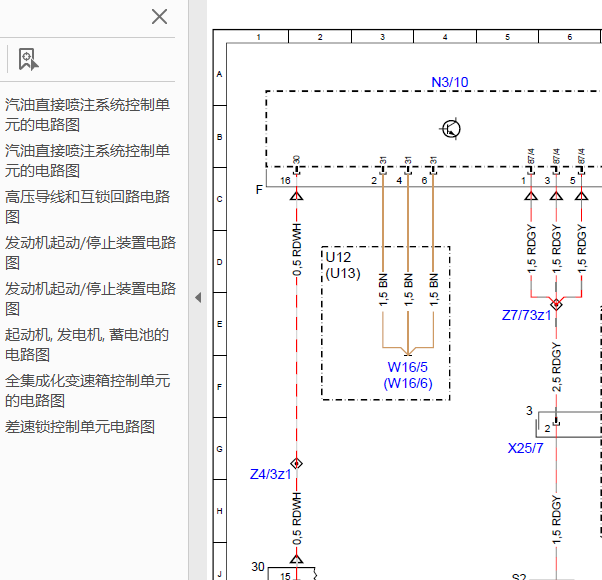This screenshot has height=580, width=602.
Task: Open bookmark 起动机, 发电机, 蓄电池的电路图
Action: 87,345
